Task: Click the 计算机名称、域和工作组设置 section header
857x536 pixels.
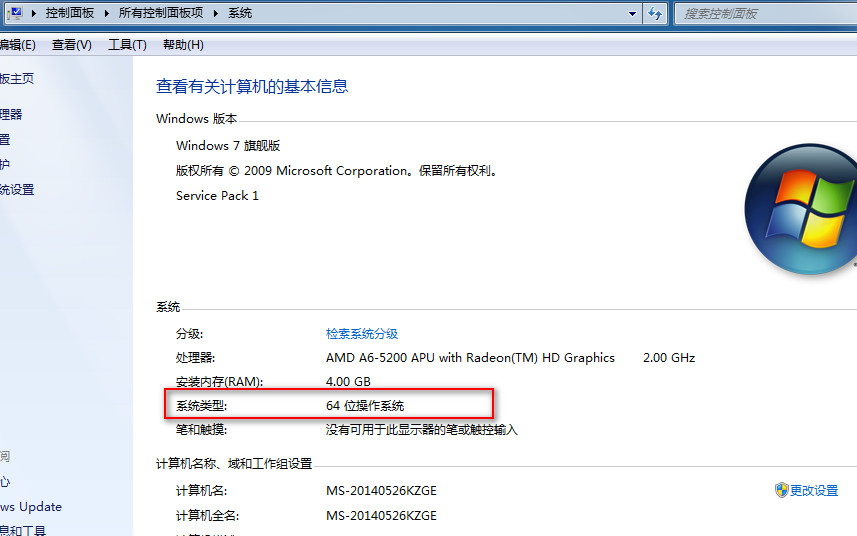Action: 234,464
